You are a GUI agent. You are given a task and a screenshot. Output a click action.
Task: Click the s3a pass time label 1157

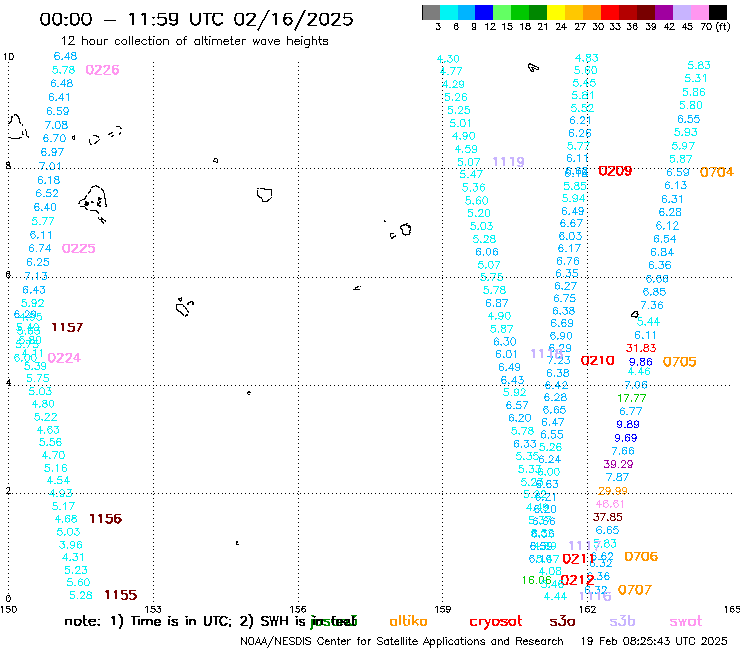[67, 327]
